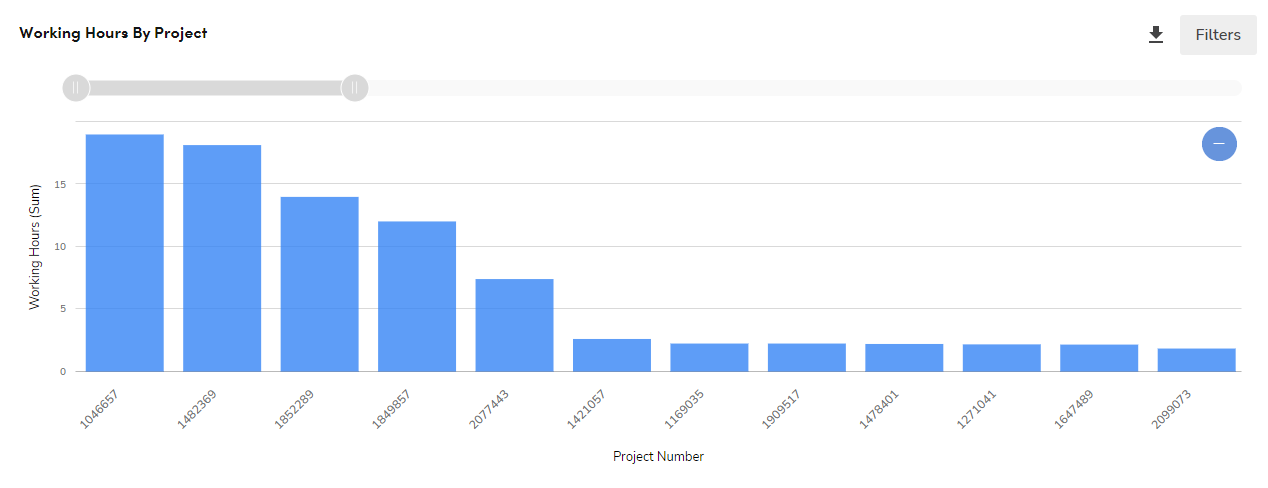Select the bar for project 1647489
This screenshot has height=488, width=1268.
[1100, 358]
